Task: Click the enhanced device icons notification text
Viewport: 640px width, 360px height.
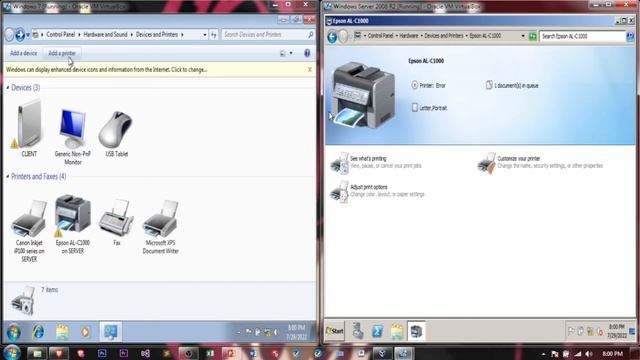Action: pyautogui.click(x=107, y=70)
